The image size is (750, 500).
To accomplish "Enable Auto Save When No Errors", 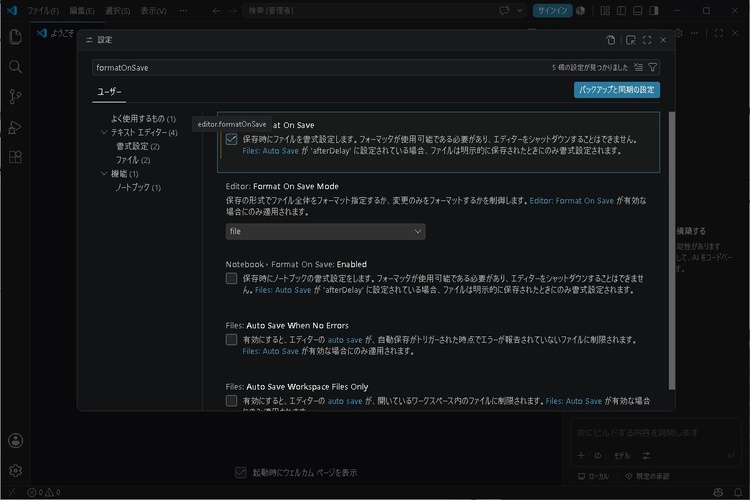I will coord(232,340).
